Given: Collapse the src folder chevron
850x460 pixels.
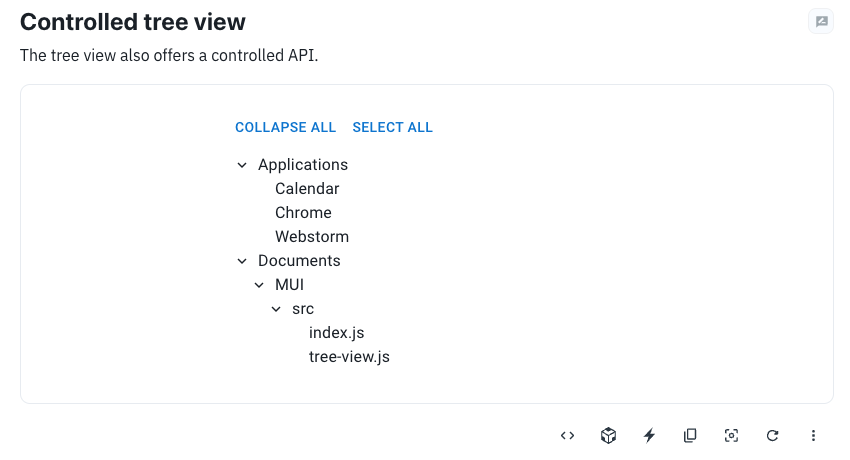Looking at the screenshot, I should 276,309.
